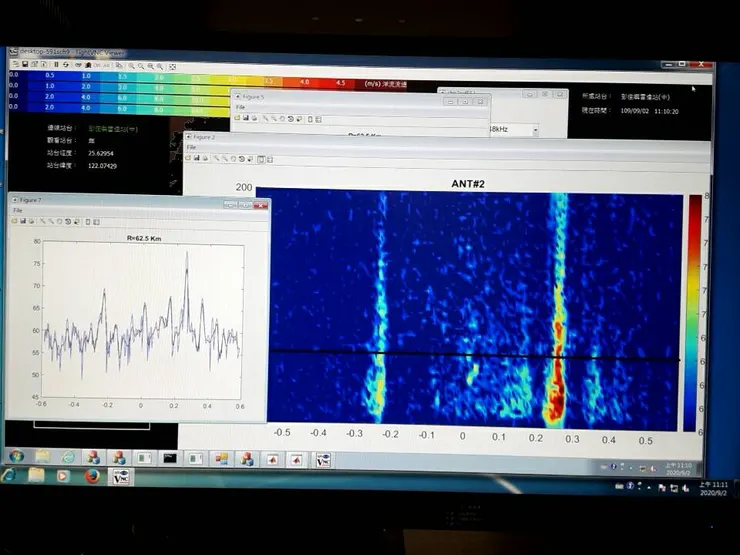Close the Figure 7 window
The width and height of the screenshot is (740, 555).
261,204
